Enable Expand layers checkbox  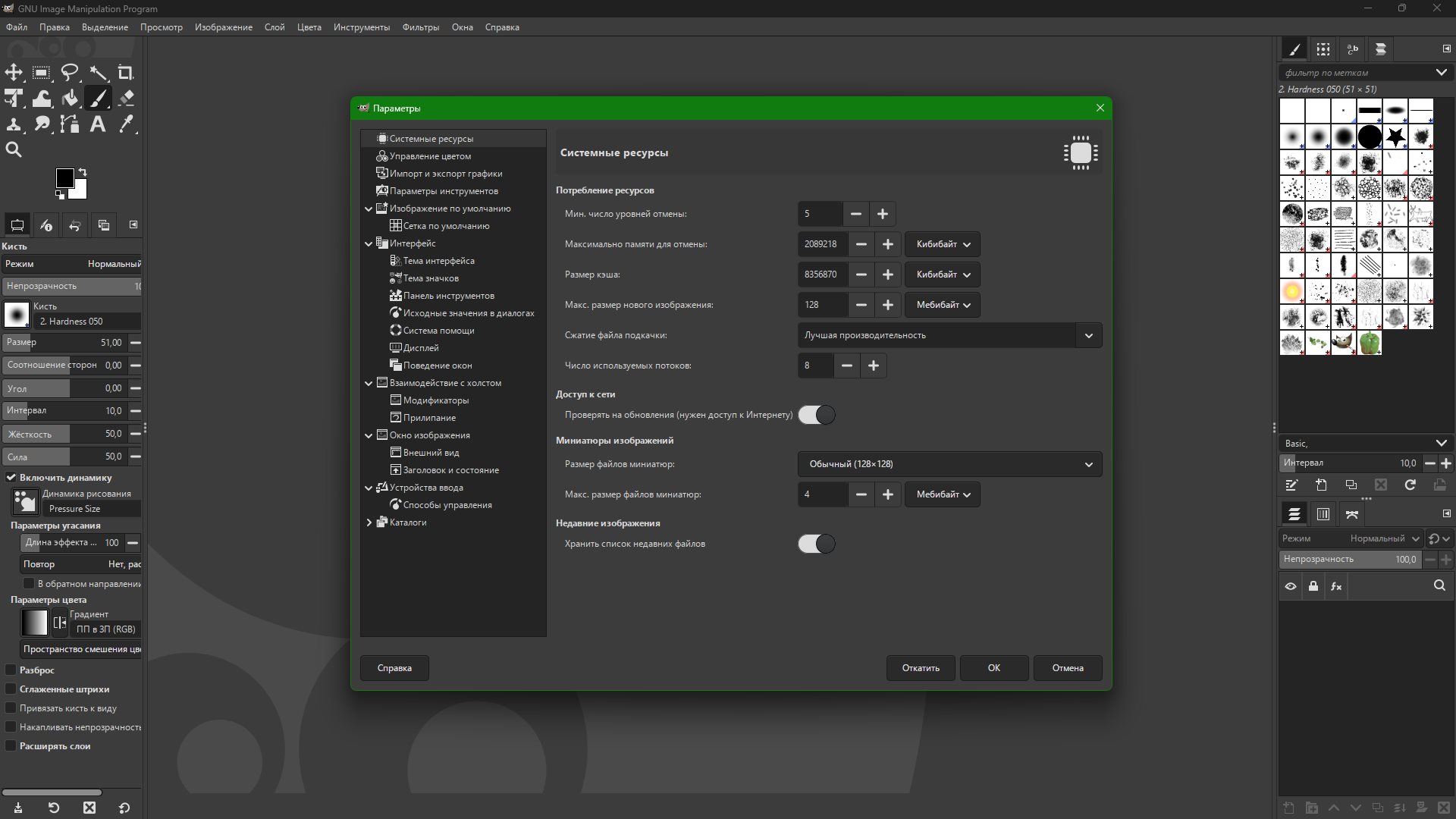(x=11, y=746)
